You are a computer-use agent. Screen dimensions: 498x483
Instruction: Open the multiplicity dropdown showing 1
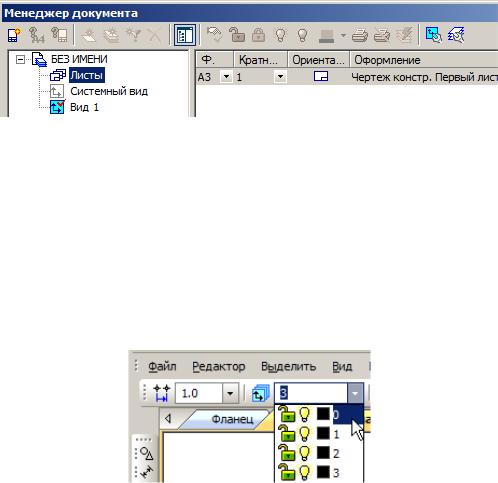(x=280, y=77)
